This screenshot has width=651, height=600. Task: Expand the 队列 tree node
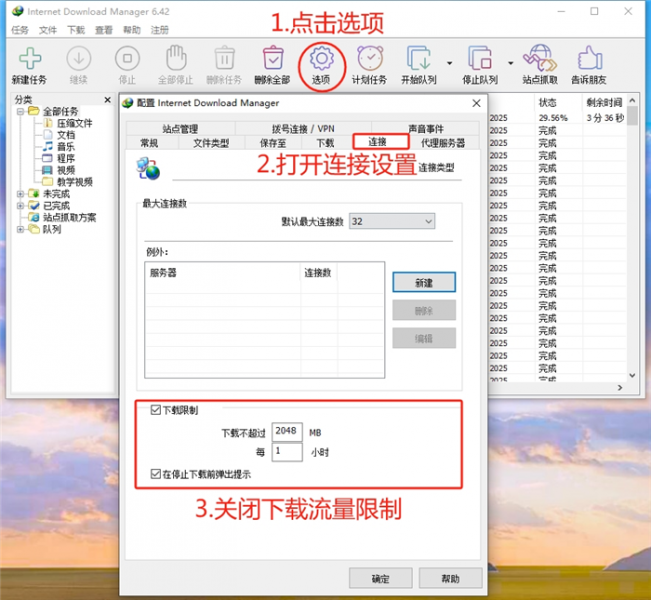tap(20, 229)
